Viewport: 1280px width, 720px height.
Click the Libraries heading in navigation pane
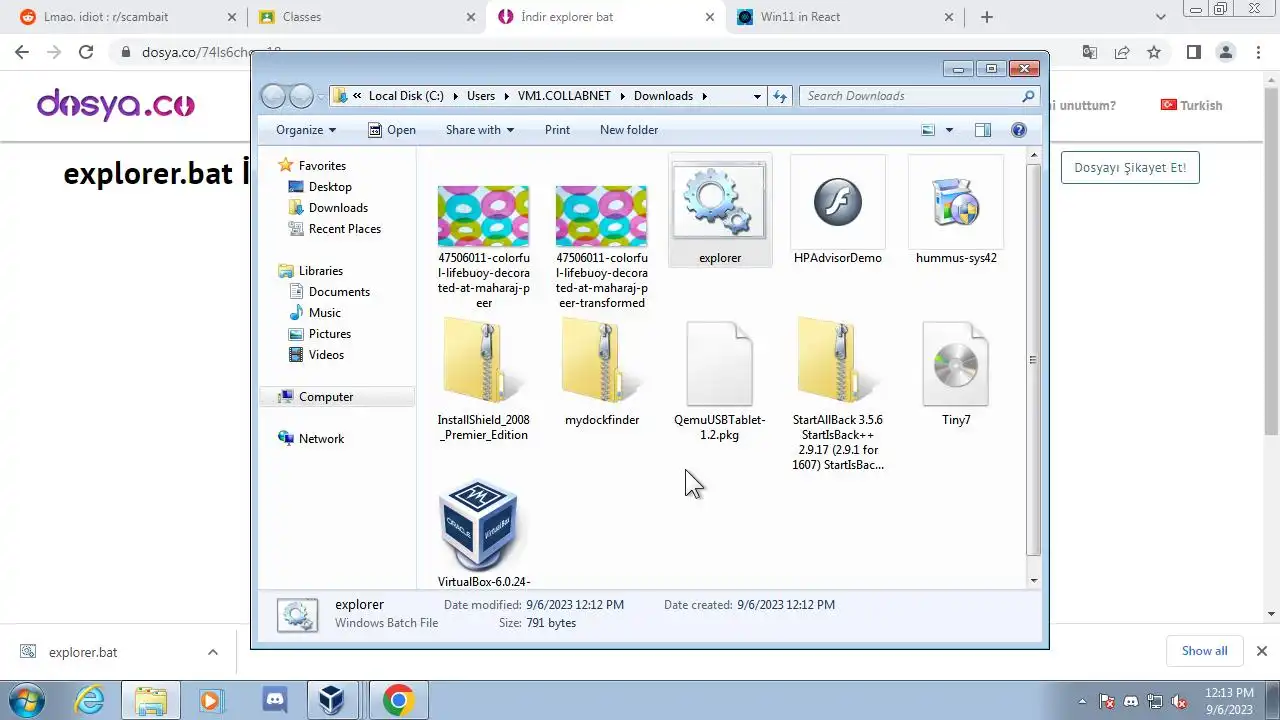[x=320, y=271]
